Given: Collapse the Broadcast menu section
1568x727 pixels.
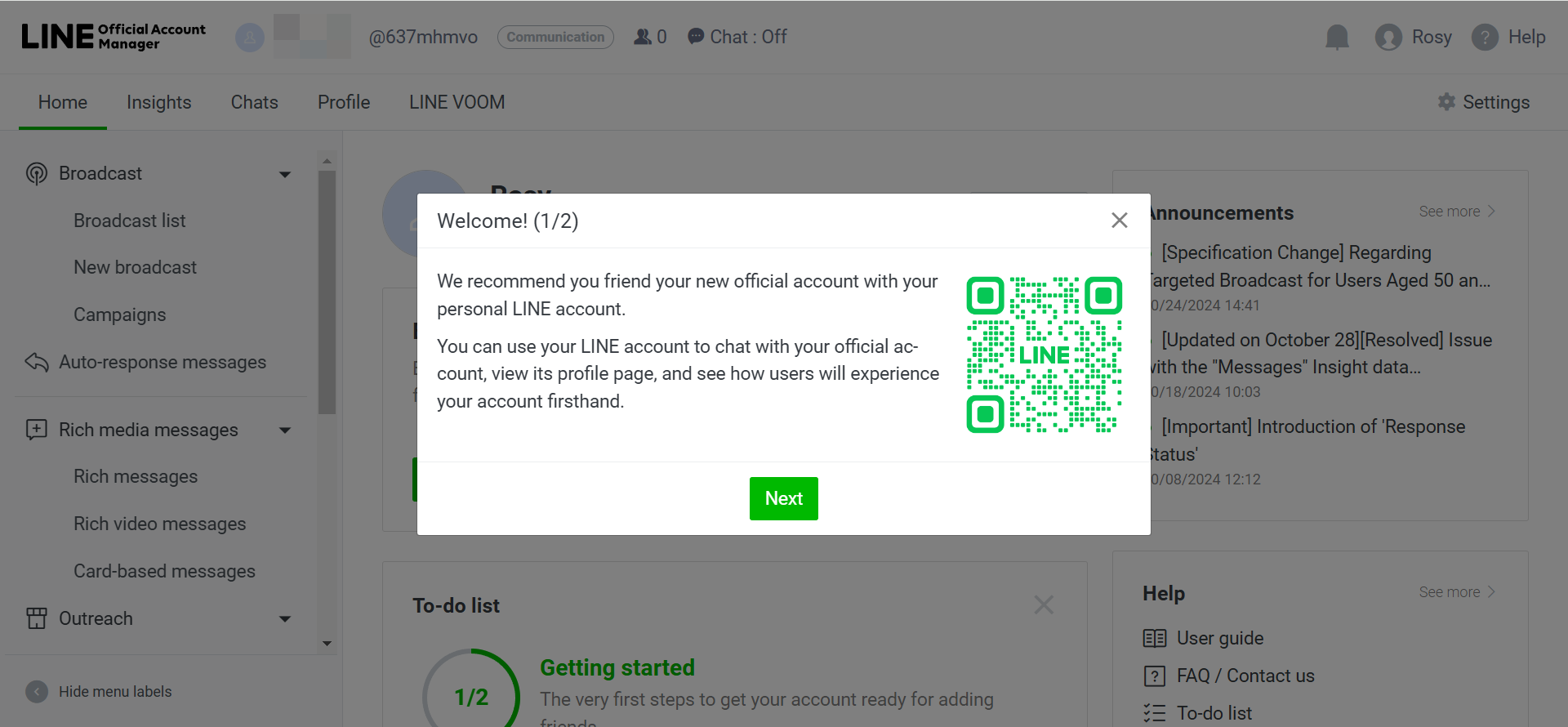Looking at the screenshot, I should coord(285,174).
